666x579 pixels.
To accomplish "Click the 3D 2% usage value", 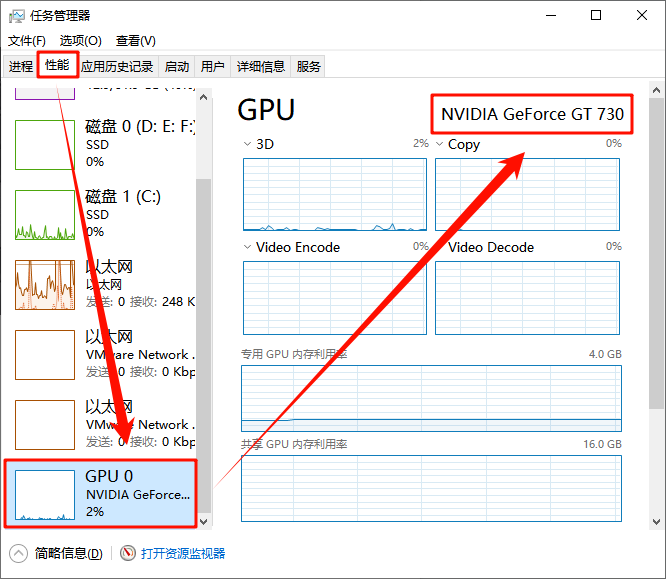I will point(421,143).
